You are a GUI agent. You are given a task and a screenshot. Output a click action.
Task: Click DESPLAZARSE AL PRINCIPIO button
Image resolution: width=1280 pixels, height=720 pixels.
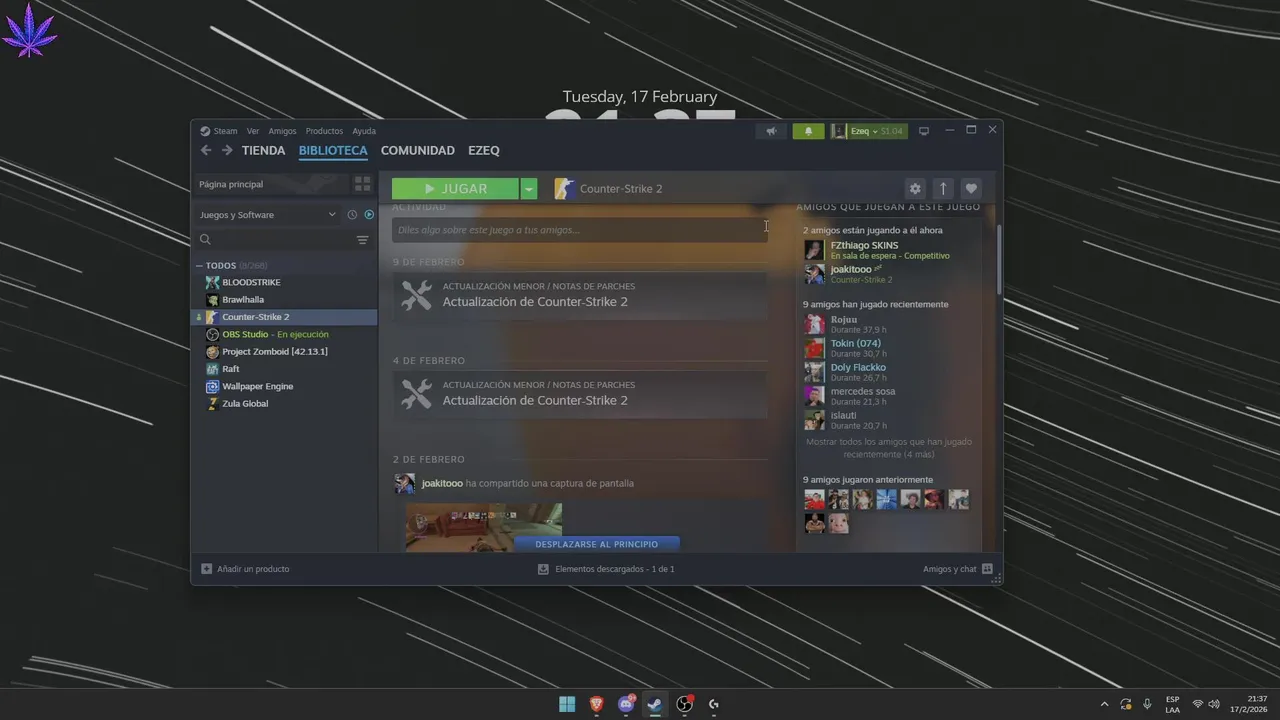(x=597, y=544)
